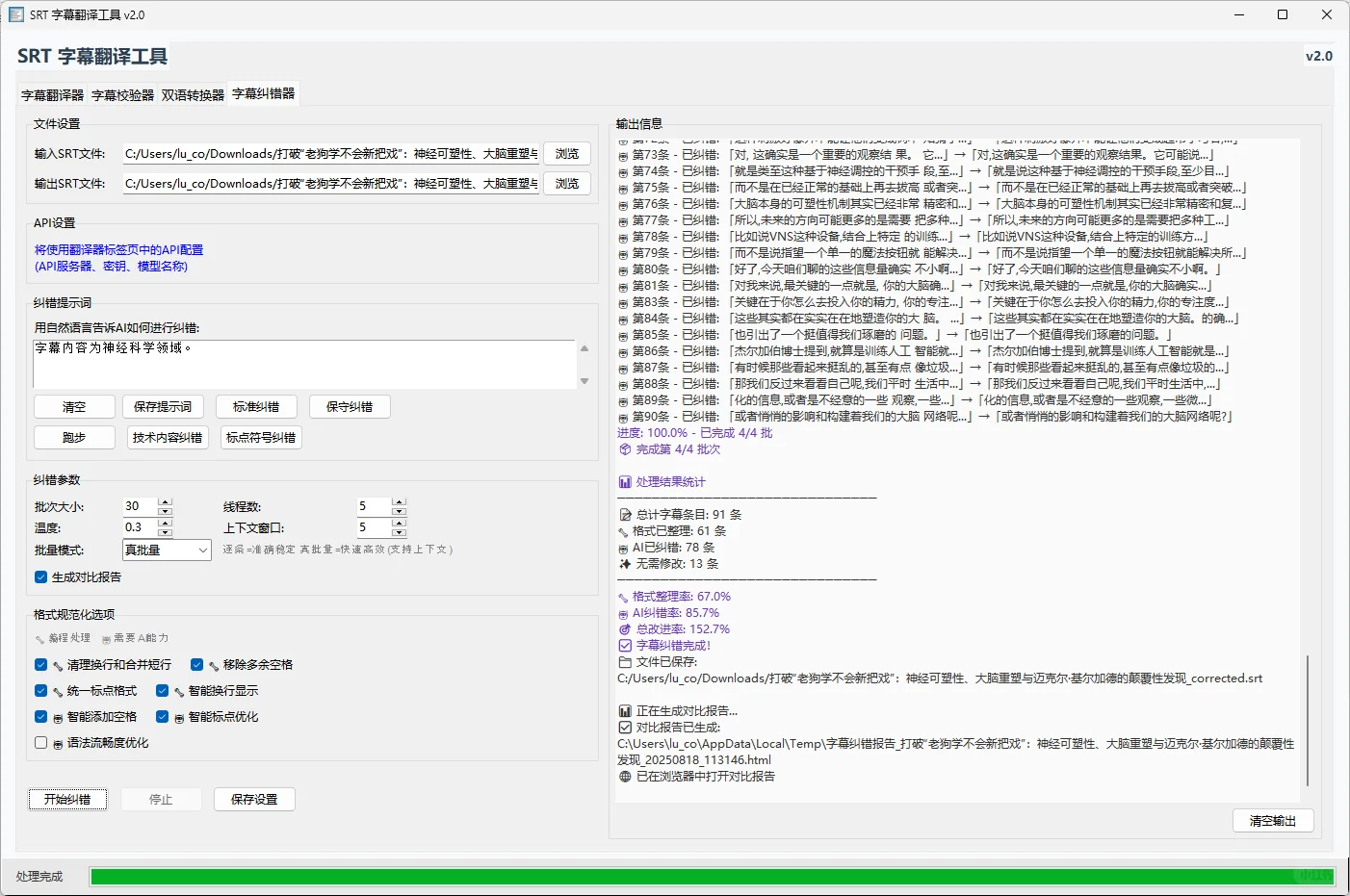Uncheck the 智能换行显示 option
The image size is (1350, 896).
(162, 691)
